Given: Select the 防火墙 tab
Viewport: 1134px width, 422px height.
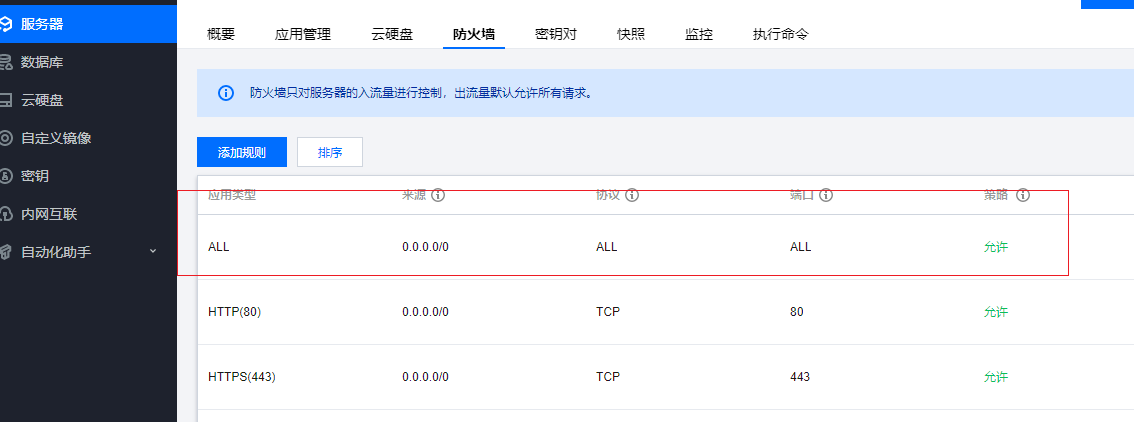Looking at the screenshot, I should pos(474,34).
